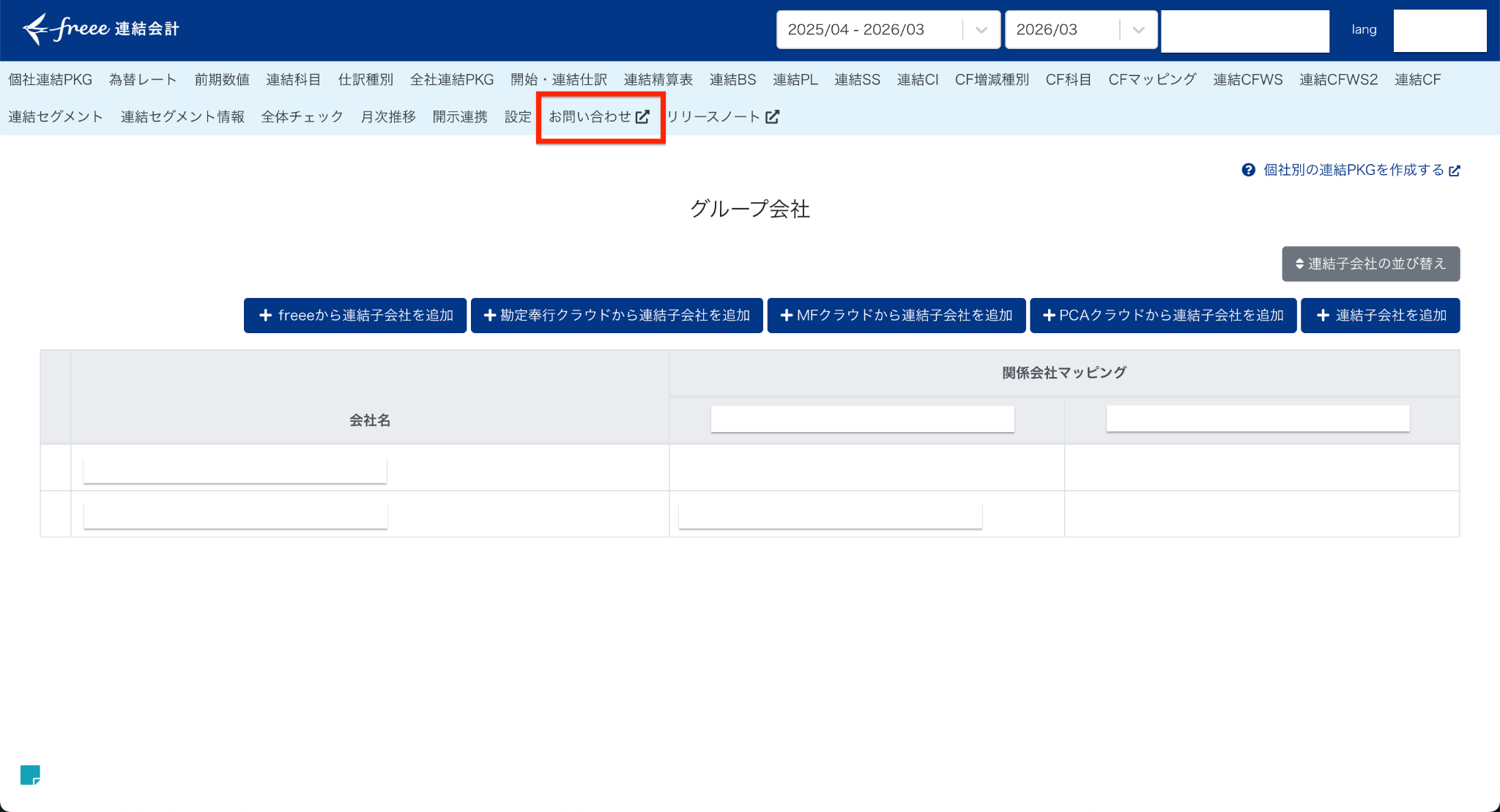1500x812 pixels.
Task: Go to 個社連結PKG menu
Action: click(51, 80)
